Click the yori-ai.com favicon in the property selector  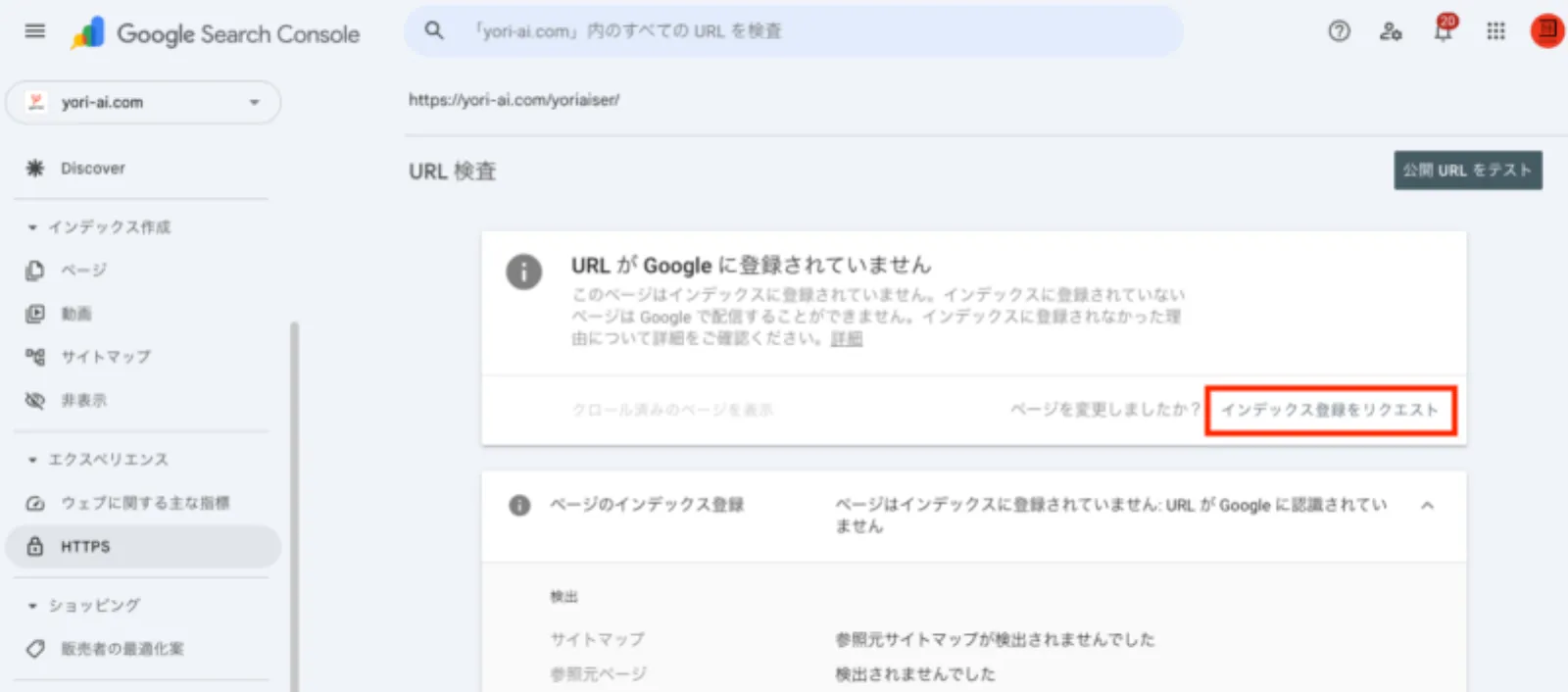tap(36, 102)
